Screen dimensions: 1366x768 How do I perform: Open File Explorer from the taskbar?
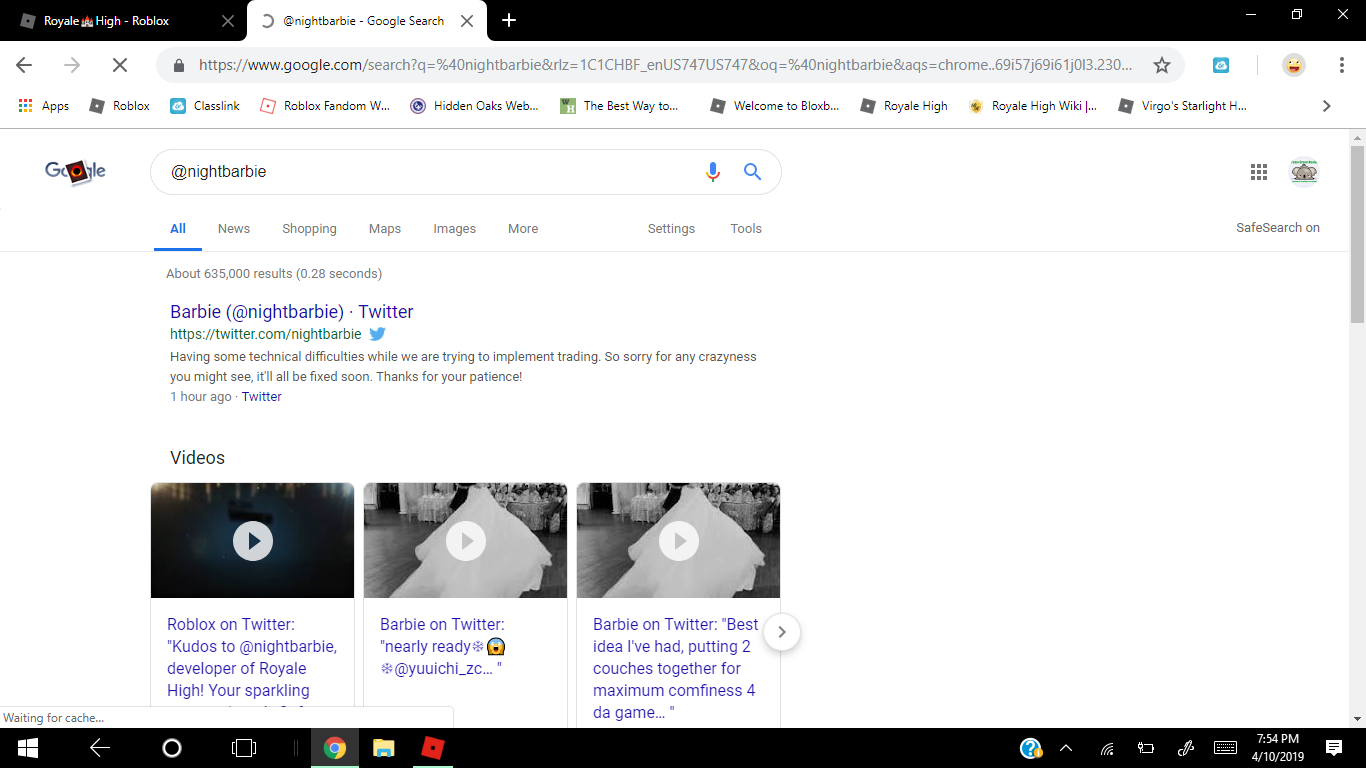click(383, 748)
